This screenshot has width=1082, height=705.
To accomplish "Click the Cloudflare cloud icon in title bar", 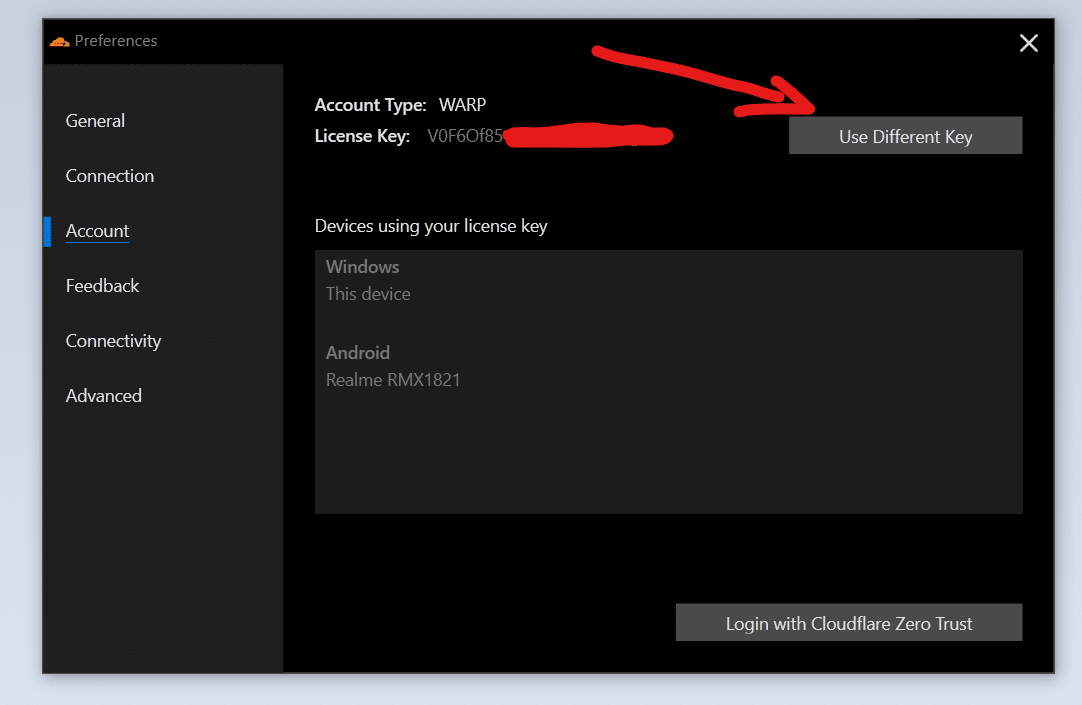I will pyautogui.click(x=59, y=41).
